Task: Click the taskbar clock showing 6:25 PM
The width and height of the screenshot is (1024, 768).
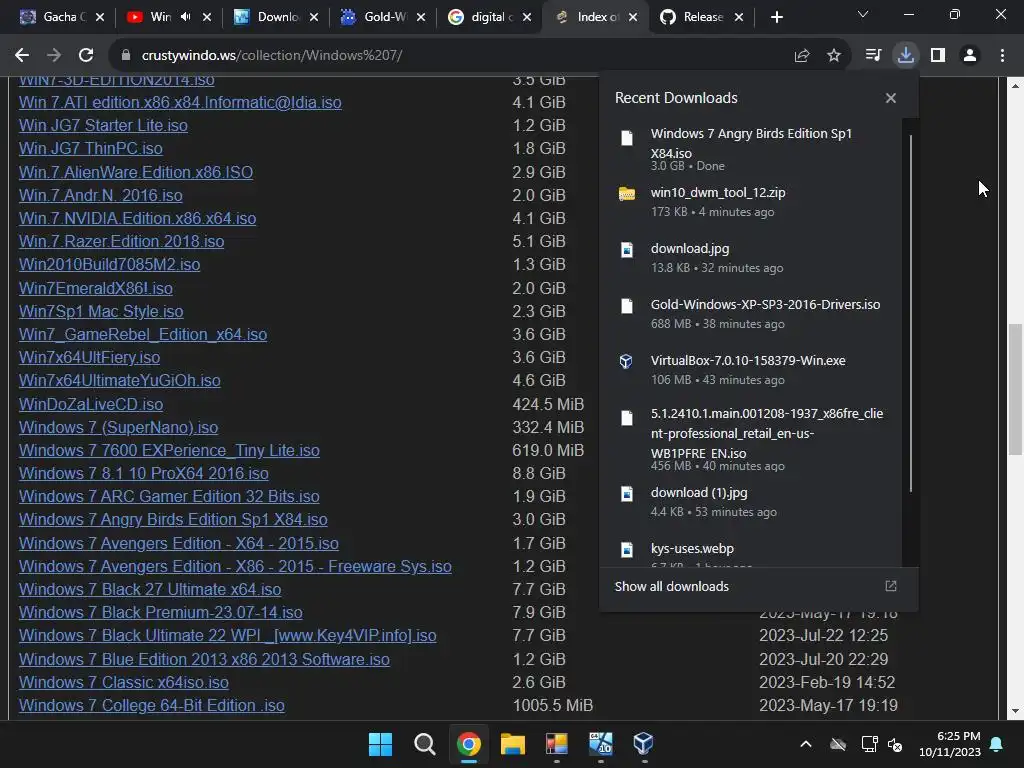Action: click(950, 744)
